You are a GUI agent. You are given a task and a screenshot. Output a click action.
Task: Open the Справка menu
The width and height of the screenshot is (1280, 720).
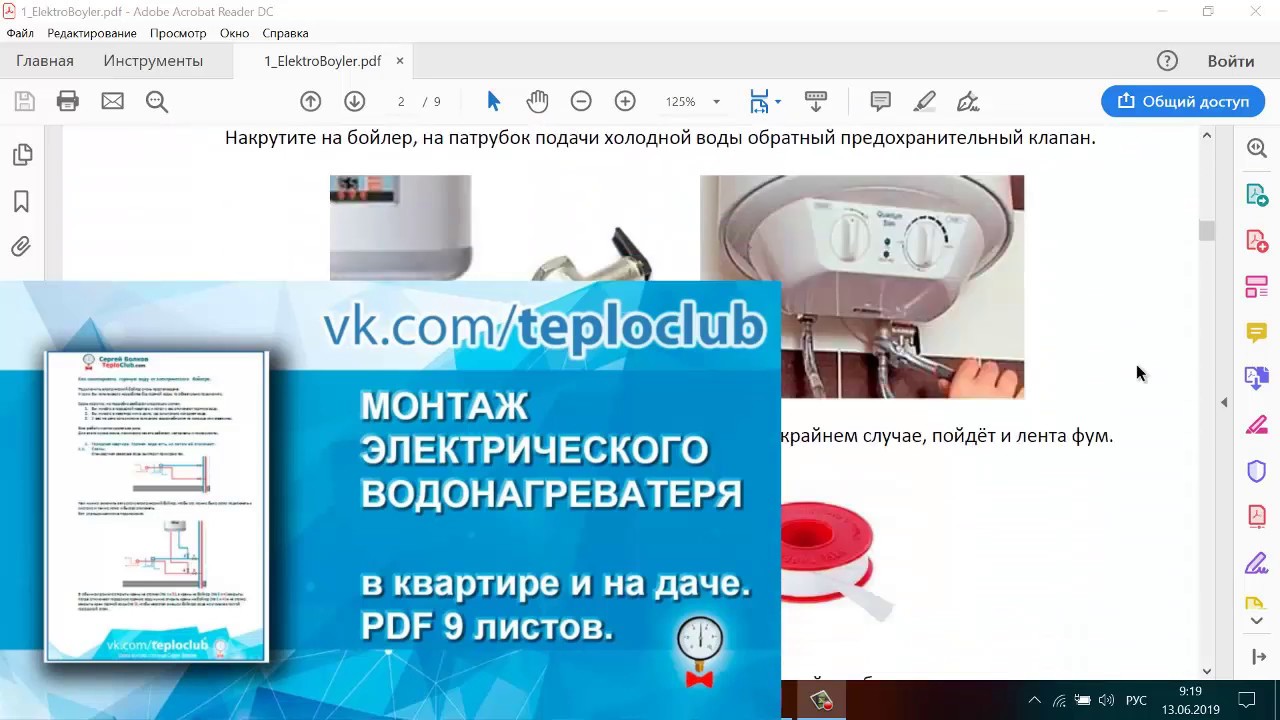(x=285, y=33)
